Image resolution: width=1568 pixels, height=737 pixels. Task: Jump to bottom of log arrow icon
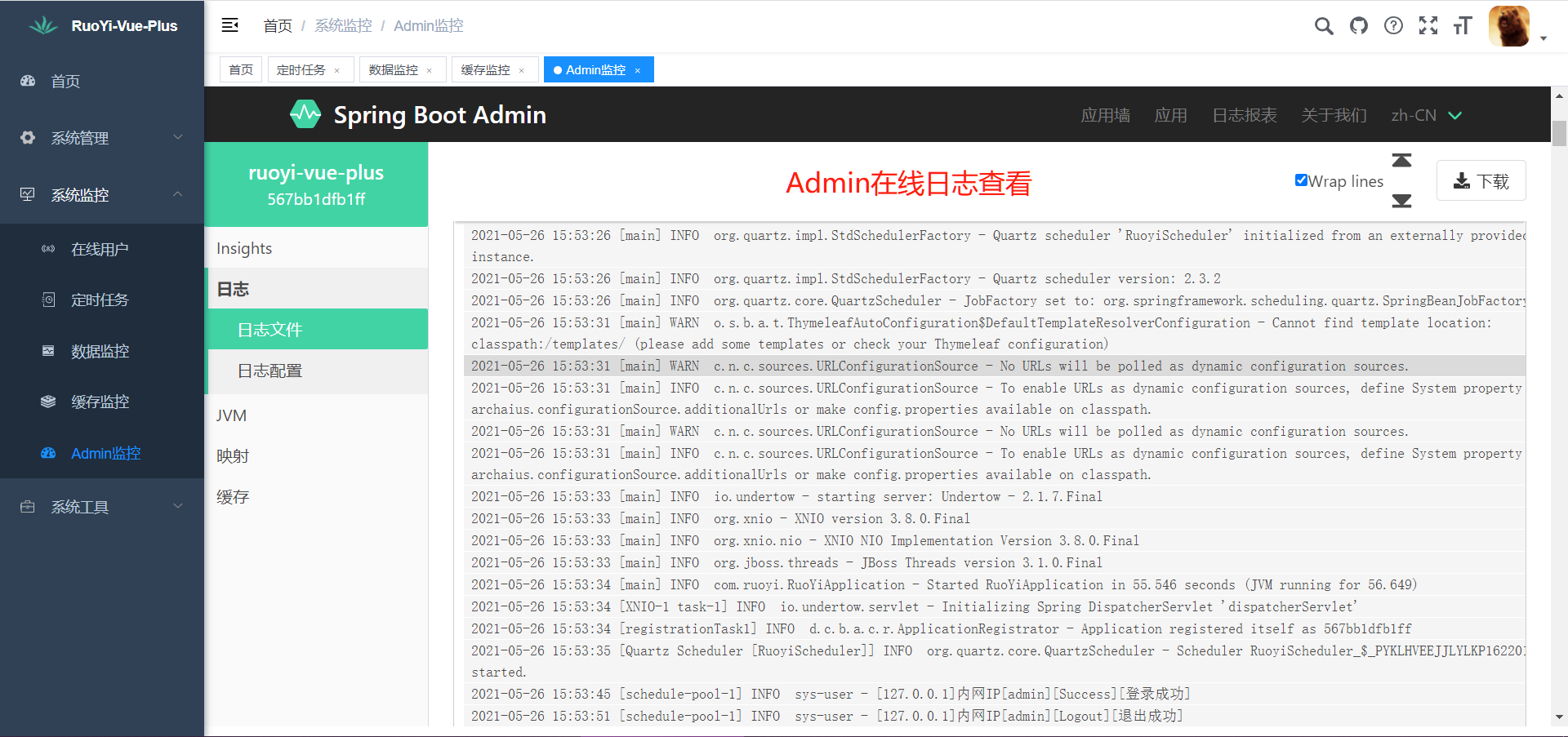click(1401, 201)
